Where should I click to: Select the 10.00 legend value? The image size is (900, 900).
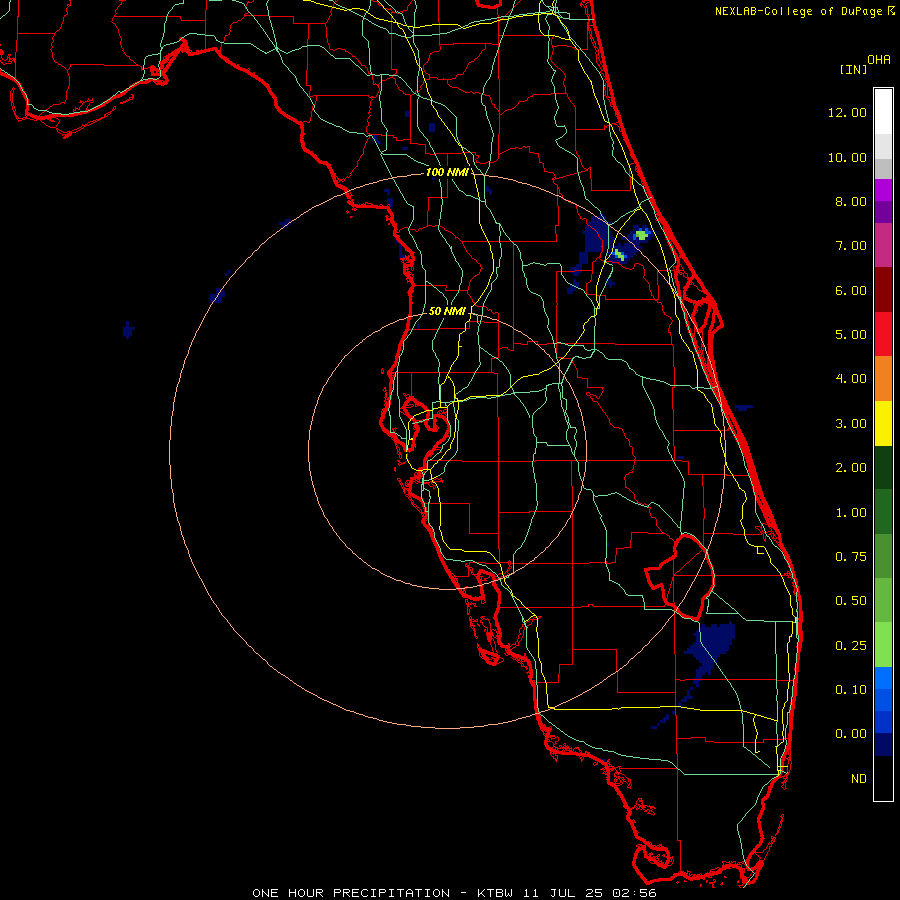[x=847, y=157]
